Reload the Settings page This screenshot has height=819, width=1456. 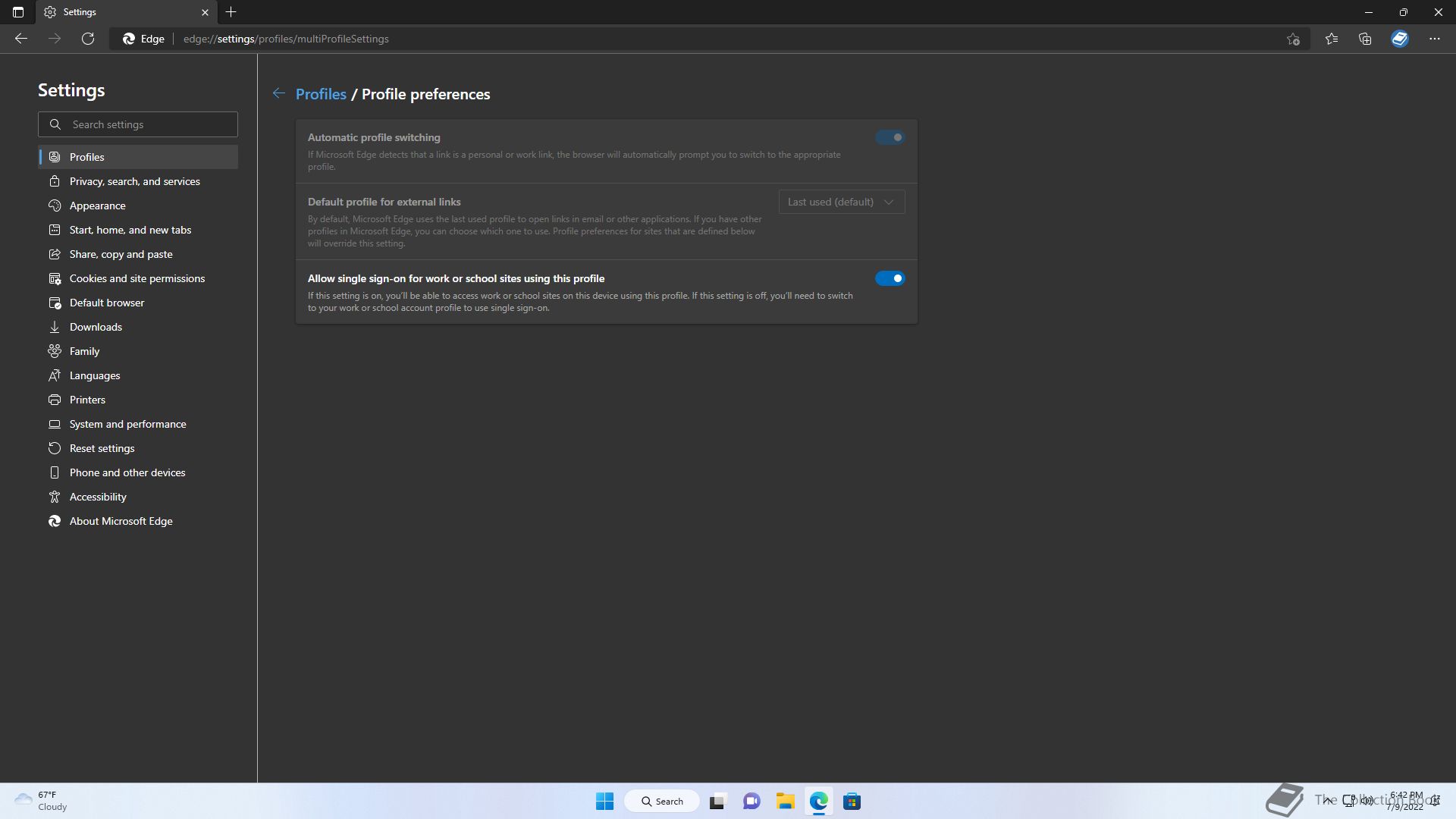[88, 39]
